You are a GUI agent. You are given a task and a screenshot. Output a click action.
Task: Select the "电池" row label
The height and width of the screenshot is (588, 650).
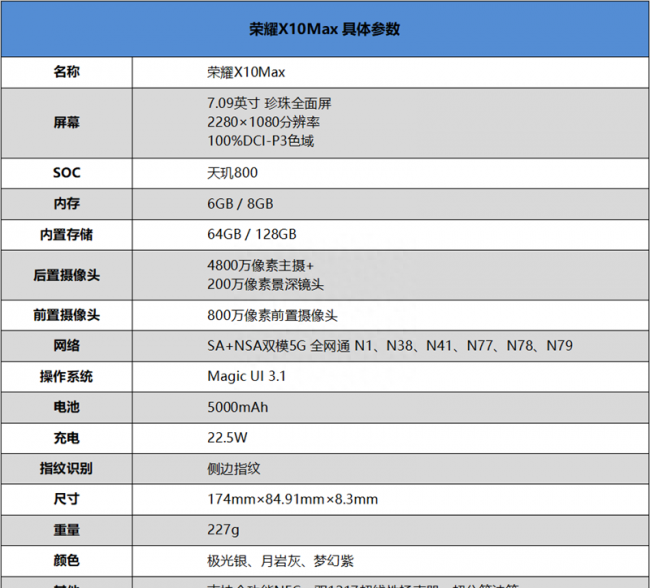tap(66, 407)
